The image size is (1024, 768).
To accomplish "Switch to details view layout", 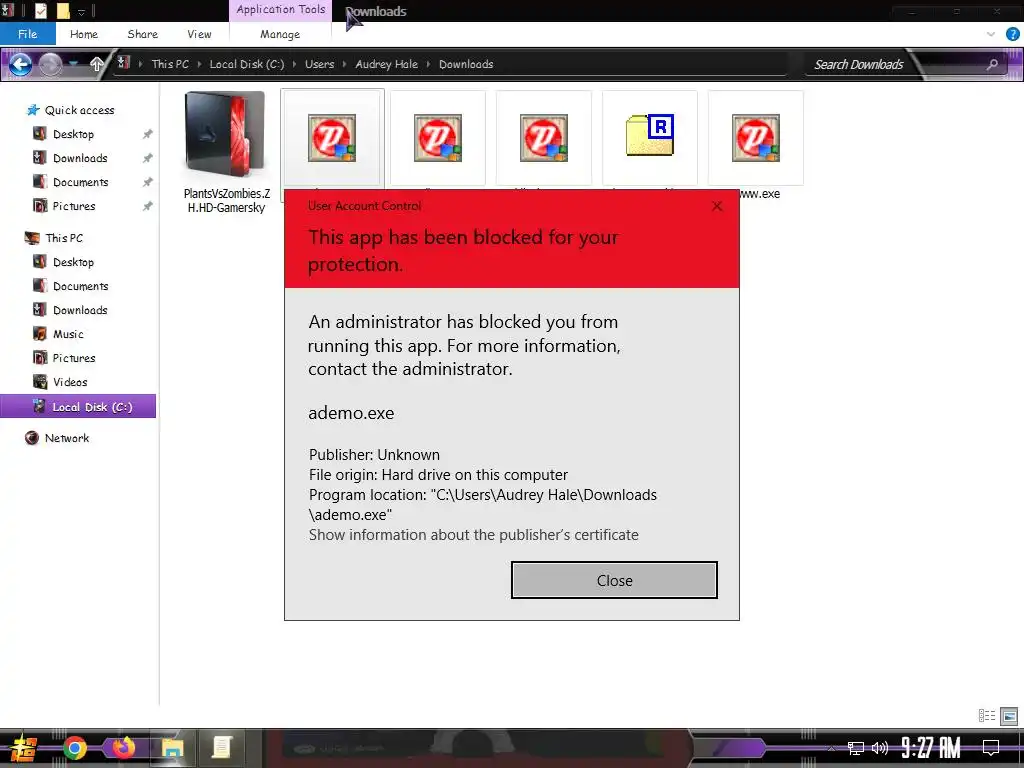I will [x=987, y=716].
